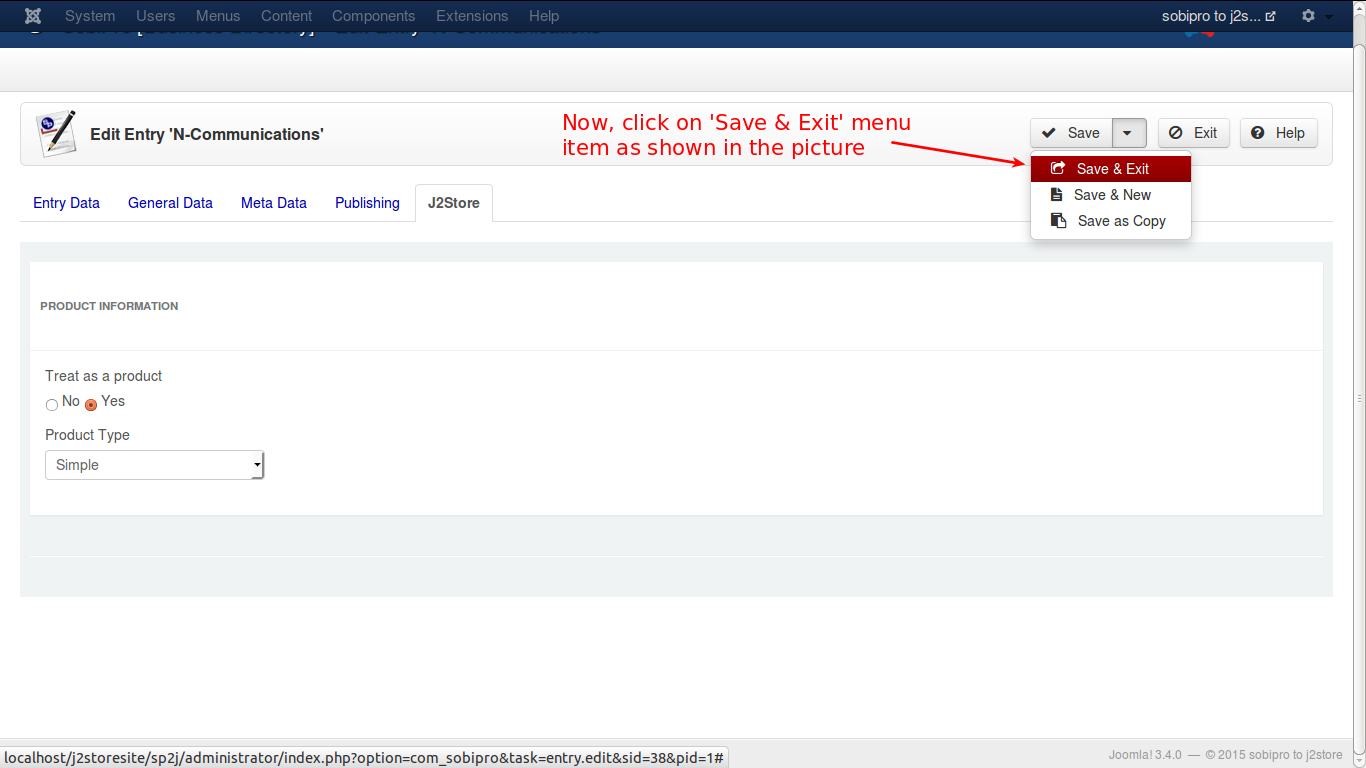
Task: Open the sobipro to j2s... site link
Action: (1218, 16)
